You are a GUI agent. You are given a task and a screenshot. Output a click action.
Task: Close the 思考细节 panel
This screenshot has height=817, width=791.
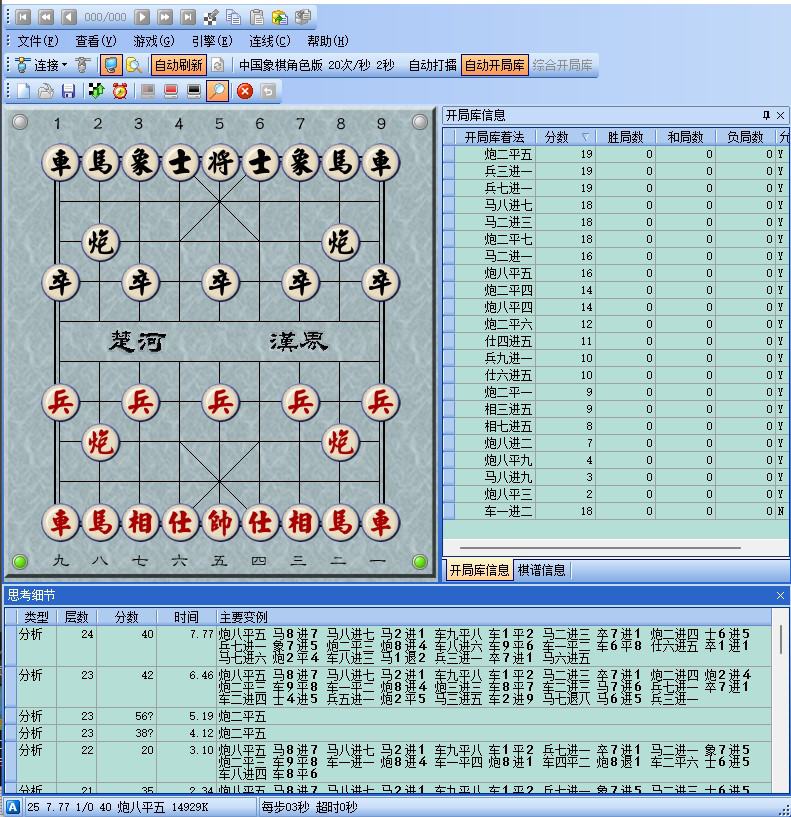click(x=780, y=595)
